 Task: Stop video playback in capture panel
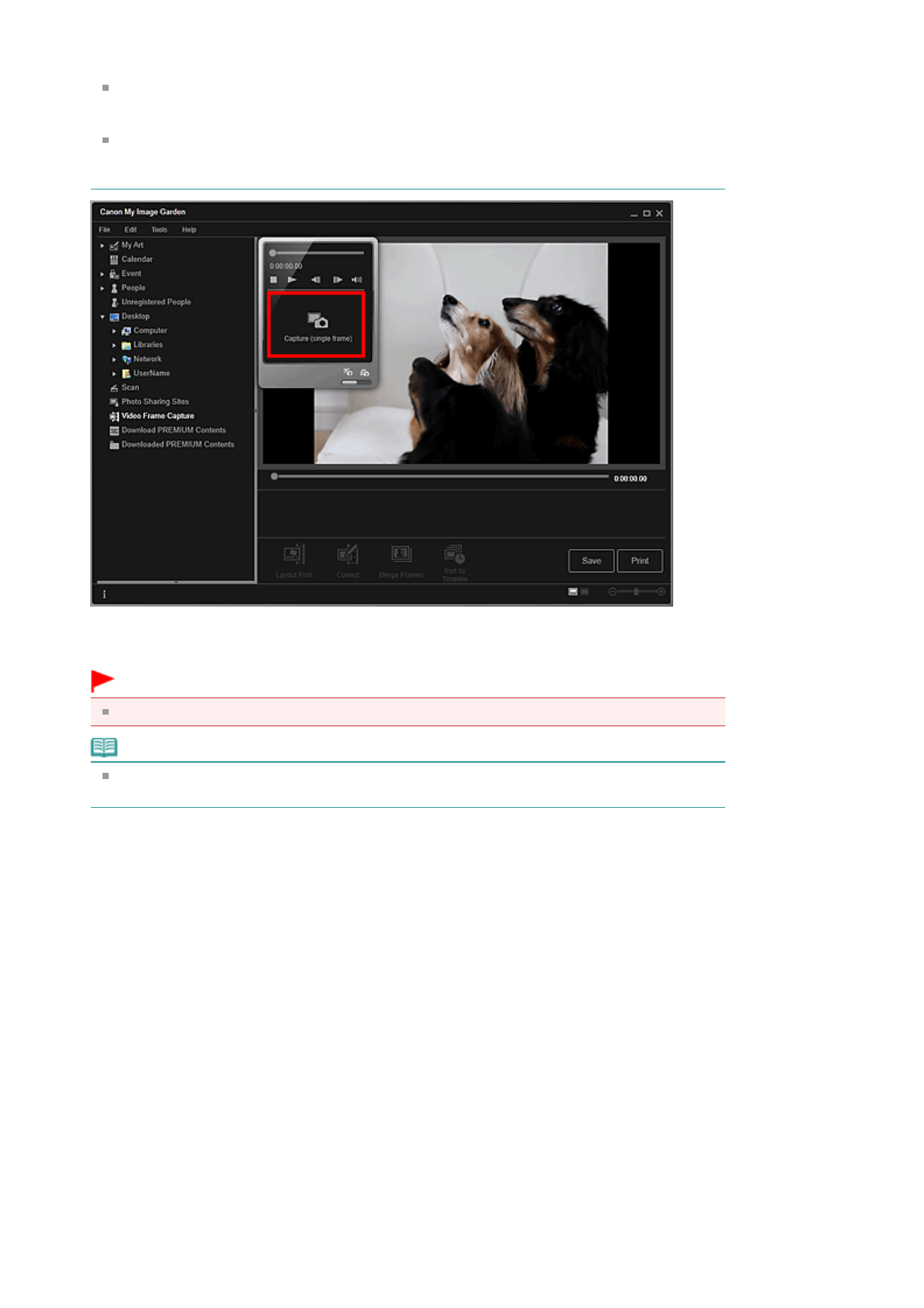[x=273, y=280]
